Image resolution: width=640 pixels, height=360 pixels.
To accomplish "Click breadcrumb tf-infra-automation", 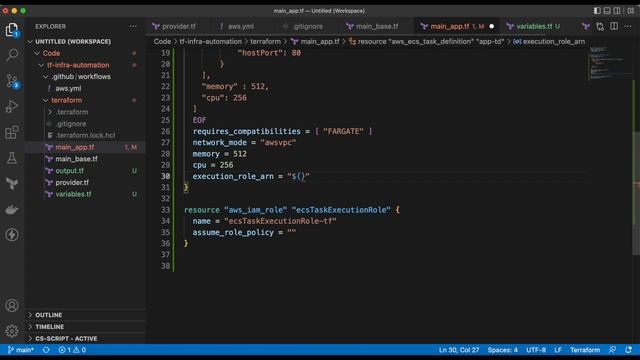I will tap(211, 42).
